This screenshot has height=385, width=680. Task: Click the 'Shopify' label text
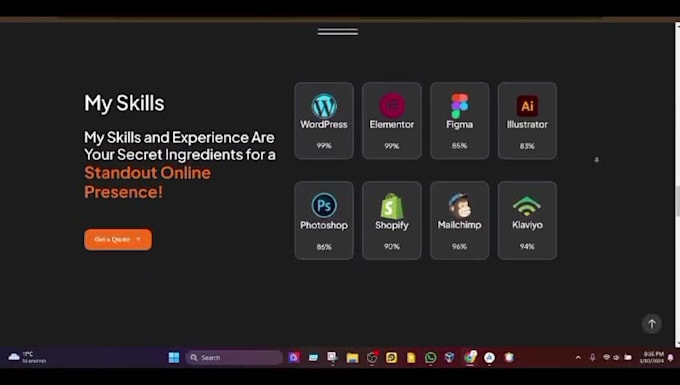392,225
